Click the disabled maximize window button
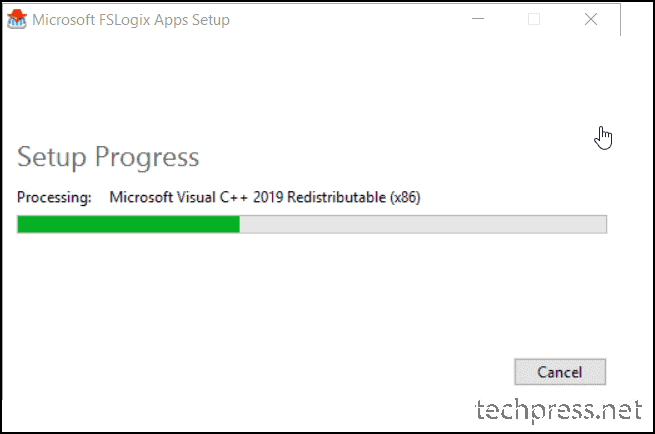The width and height of the screenshot is (655, 434). click(534, 19)
